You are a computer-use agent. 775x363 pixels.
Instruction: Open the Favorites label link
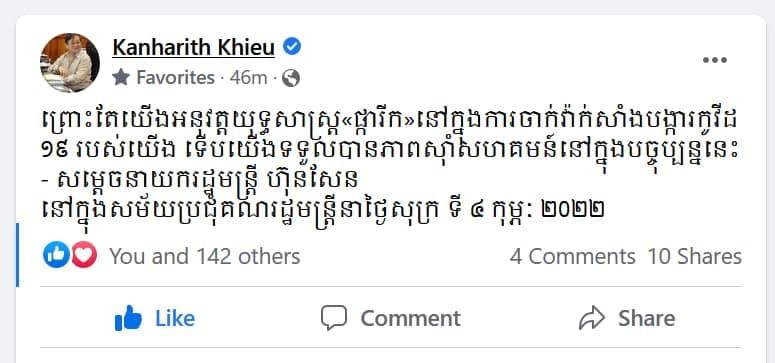tap(175, 78)
